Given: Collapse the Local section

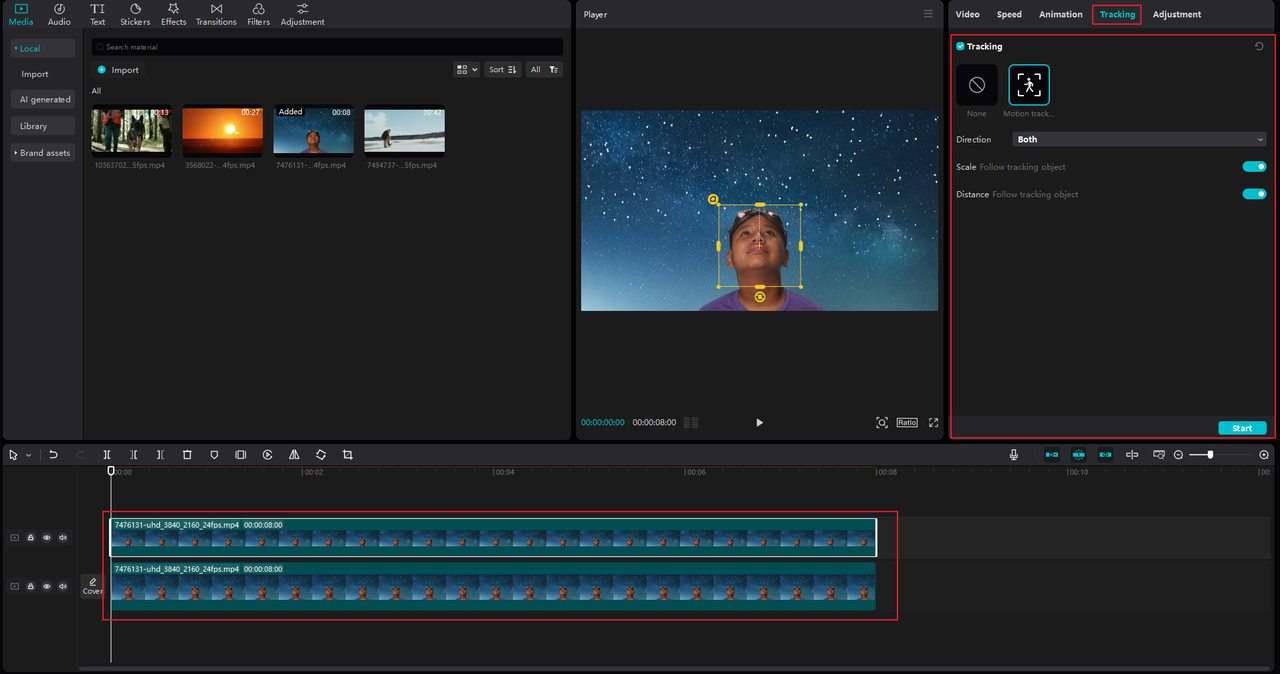Looking at the screenshot, I should pyautogui.click(x=43, y=48).
